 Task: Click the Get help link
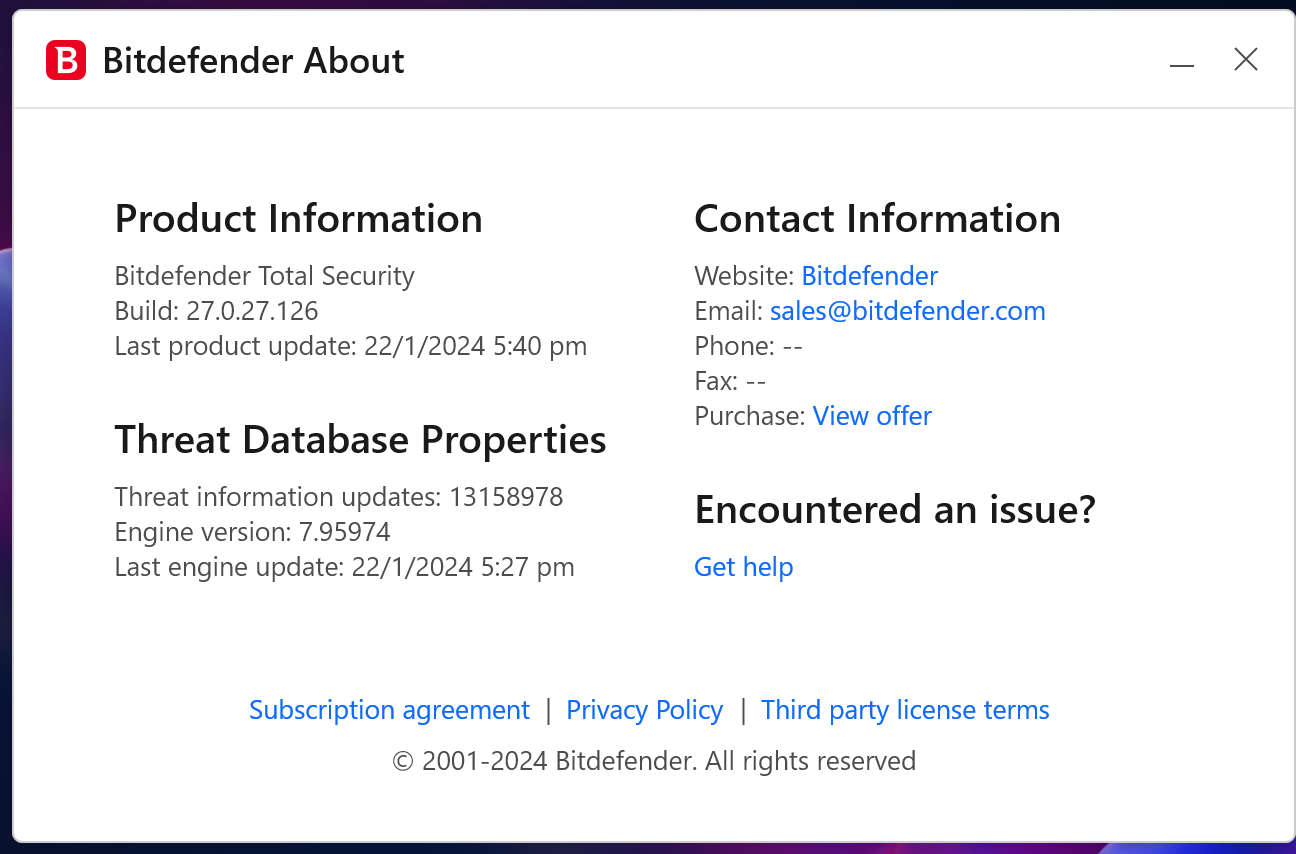(x=743, y=567)
